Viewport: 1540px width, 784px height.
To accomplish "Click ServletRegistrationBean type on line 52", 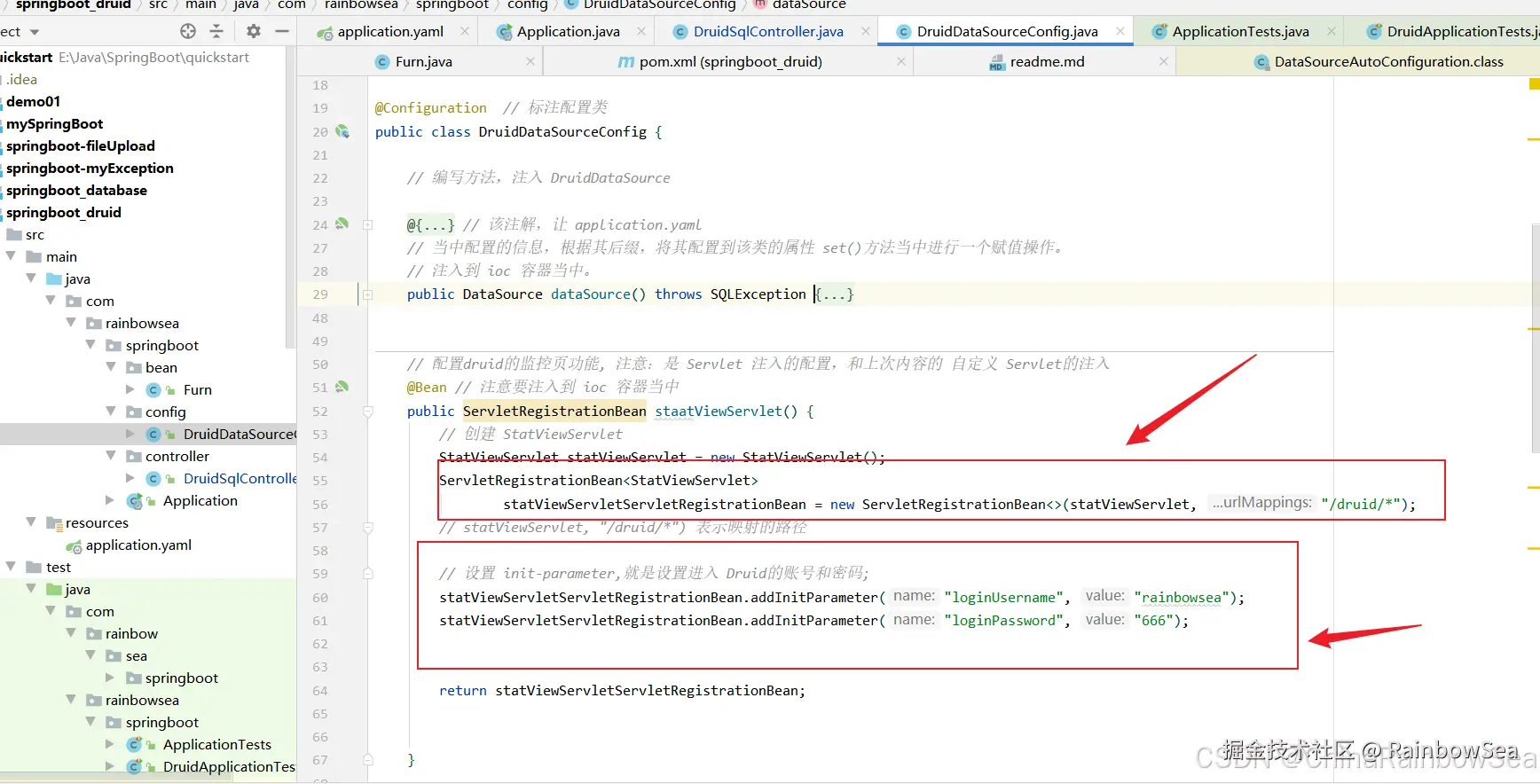I will 554,411.
